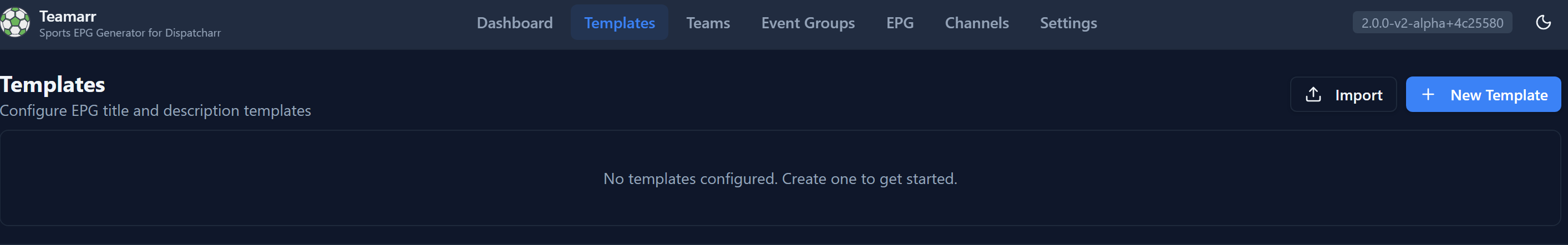Click the 'No templates configured' message
The height and width of the screenshot is (245, 1568).
pos(690,178)
